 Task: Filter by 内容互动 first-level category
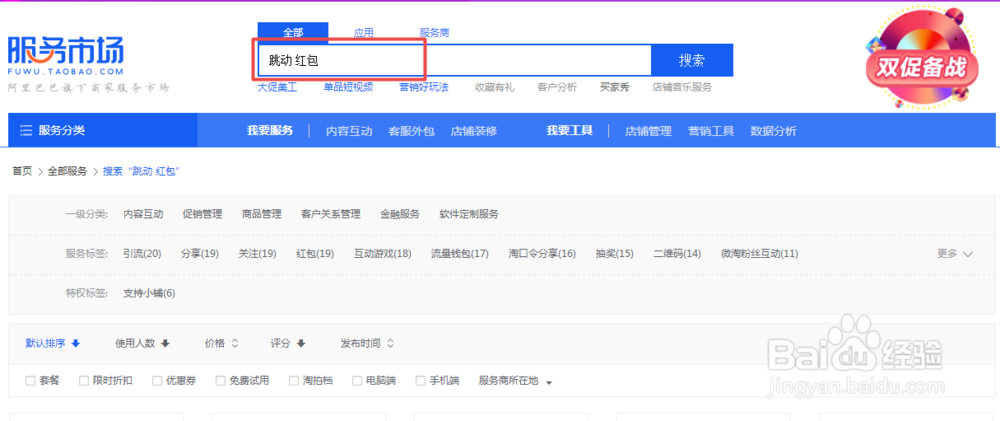143,214
